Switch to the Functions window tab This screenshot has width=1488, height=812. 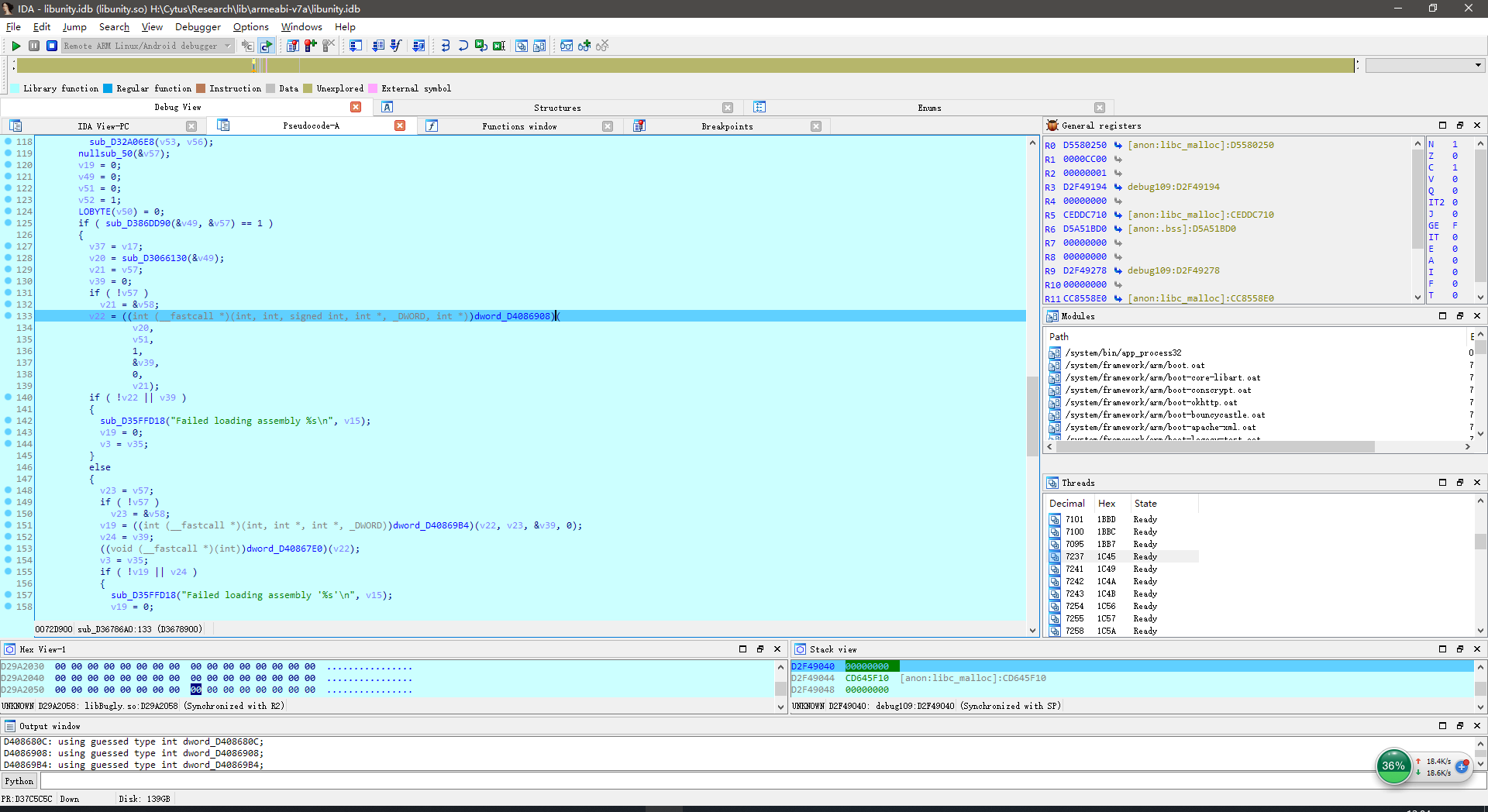(519, 126)
